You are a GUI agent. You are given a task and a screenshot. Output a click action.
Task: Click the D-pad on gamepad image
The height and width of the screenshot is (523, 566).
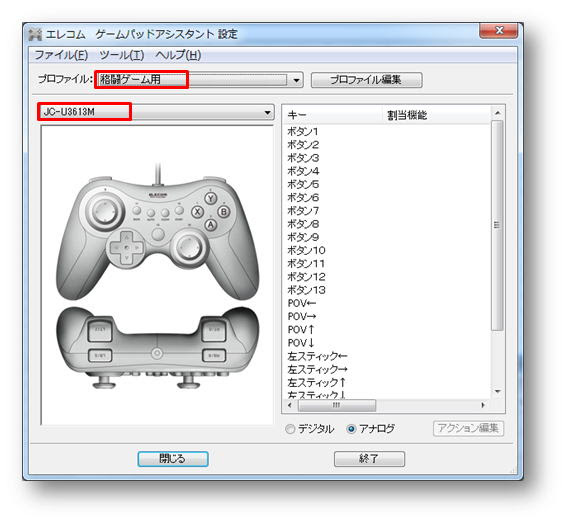(x=126, y=248)
